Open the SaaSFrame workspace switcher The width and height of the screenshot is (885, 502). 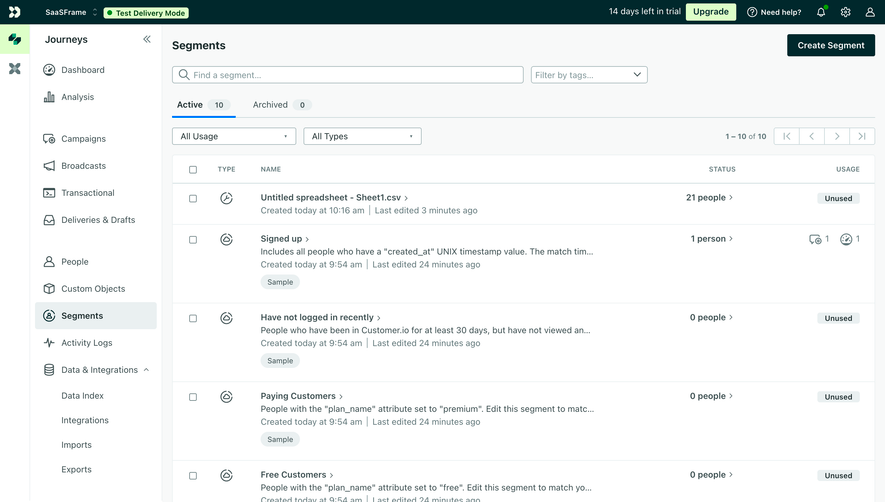pyautogui.click(x=71, y=12)
